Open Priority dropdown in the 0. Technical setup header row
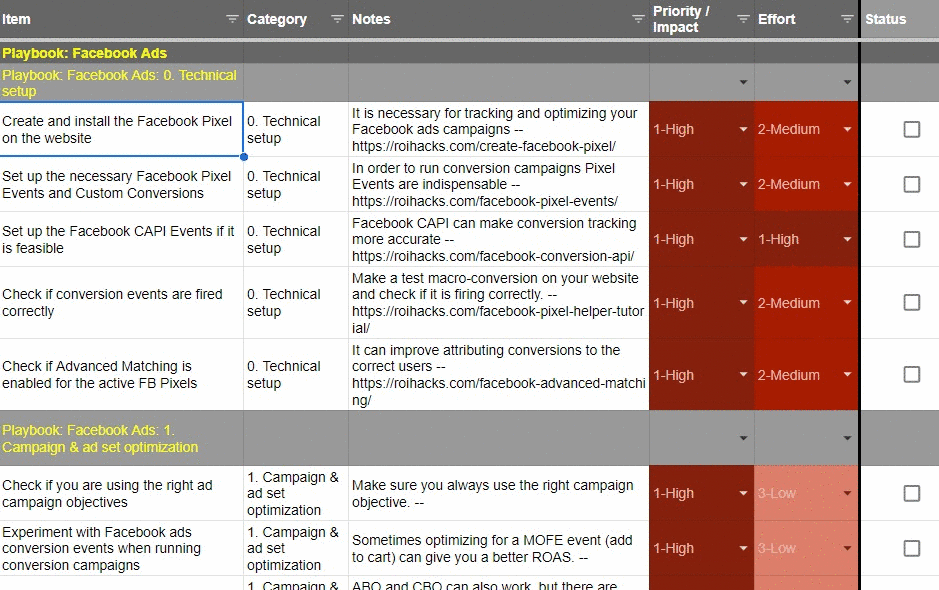Image resolution: width=939 pixels, height=590 pixels. [x=743, y=82]
